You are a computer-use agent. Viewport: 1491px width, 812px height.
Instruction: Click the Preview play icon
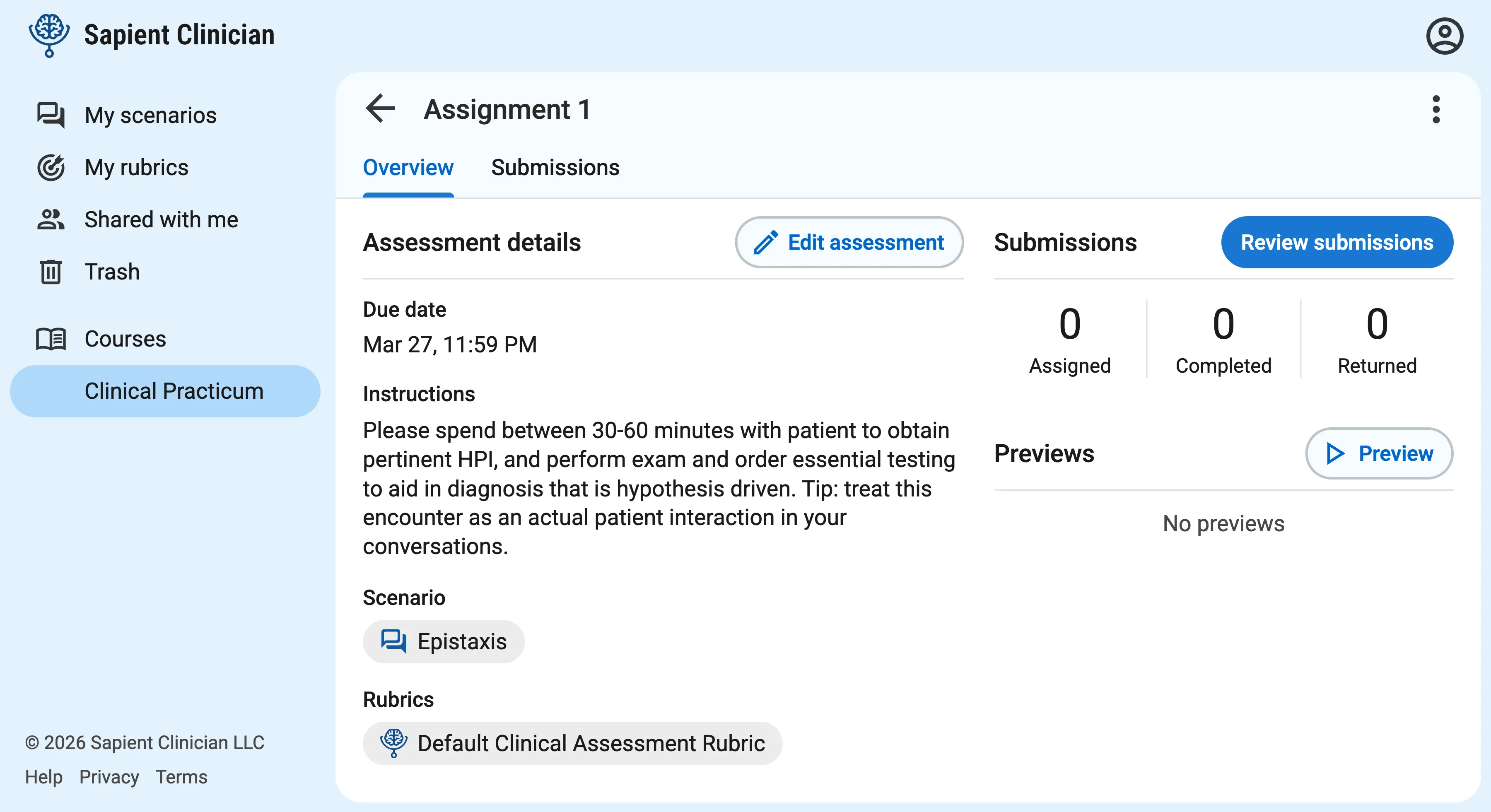click(1335, 454)
